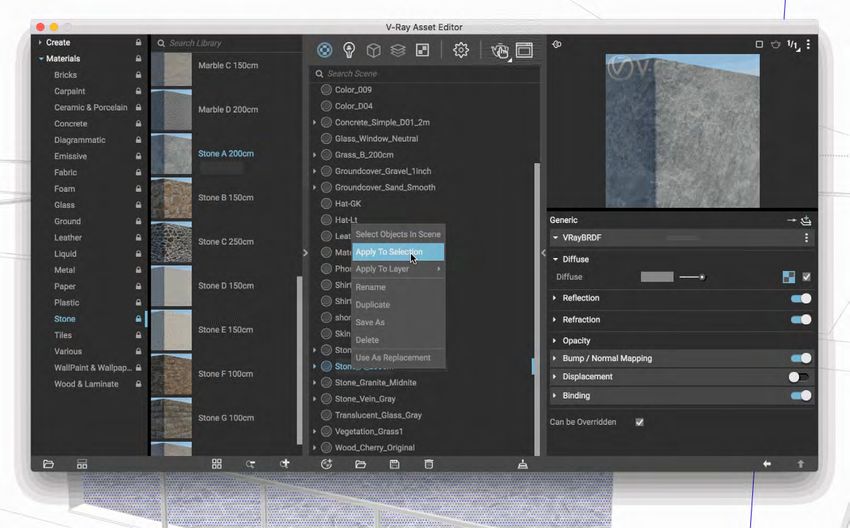Click the preview teapot render icon
The height and width of the screenshot is (528, 850).
776,44
